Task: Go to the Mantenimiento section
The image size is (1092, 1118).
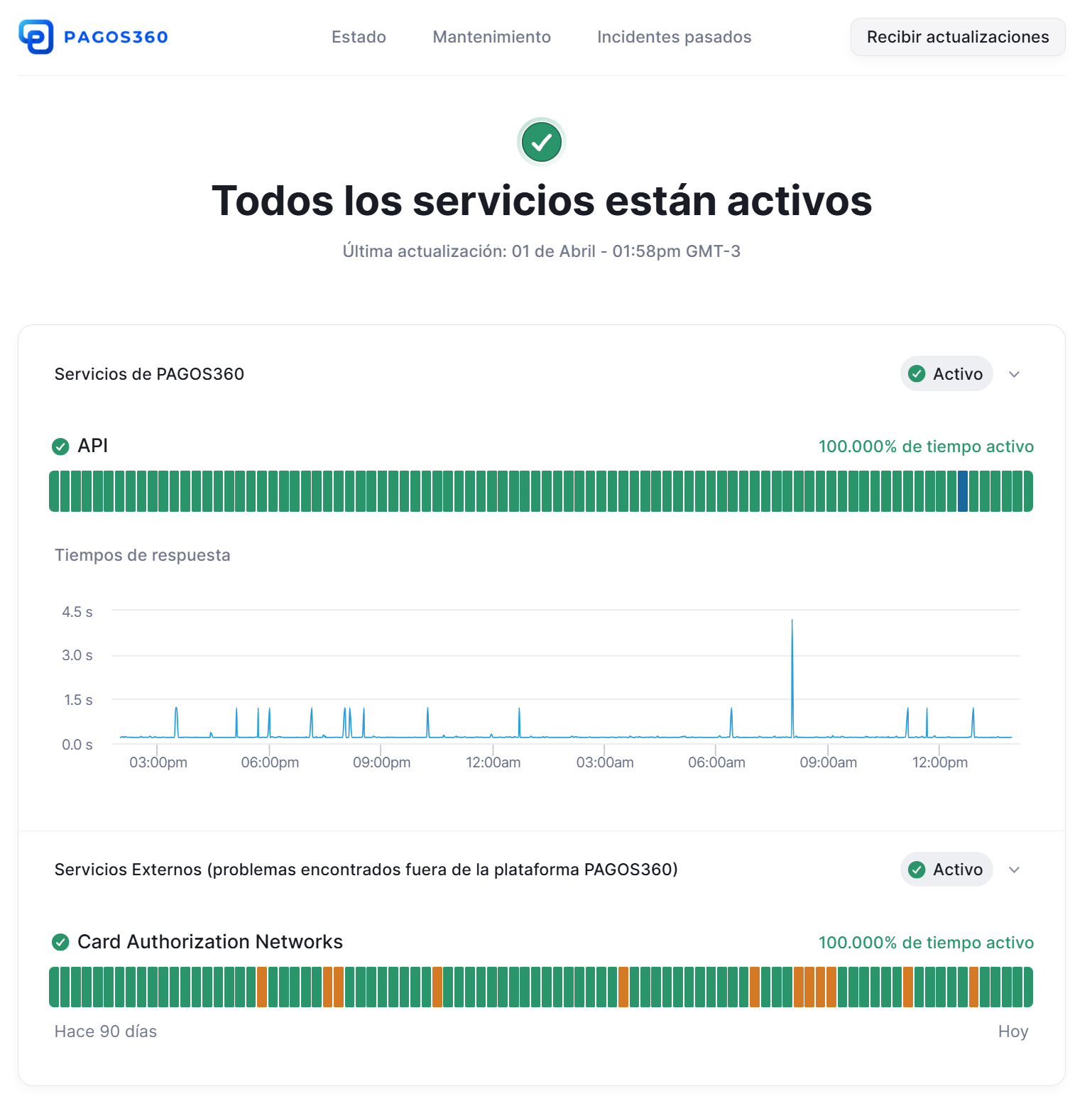Action: (x=491, y=37)
